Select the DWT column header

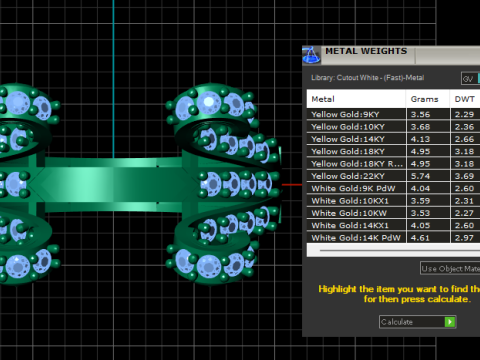pyautogui.click(x=465, y=99)
